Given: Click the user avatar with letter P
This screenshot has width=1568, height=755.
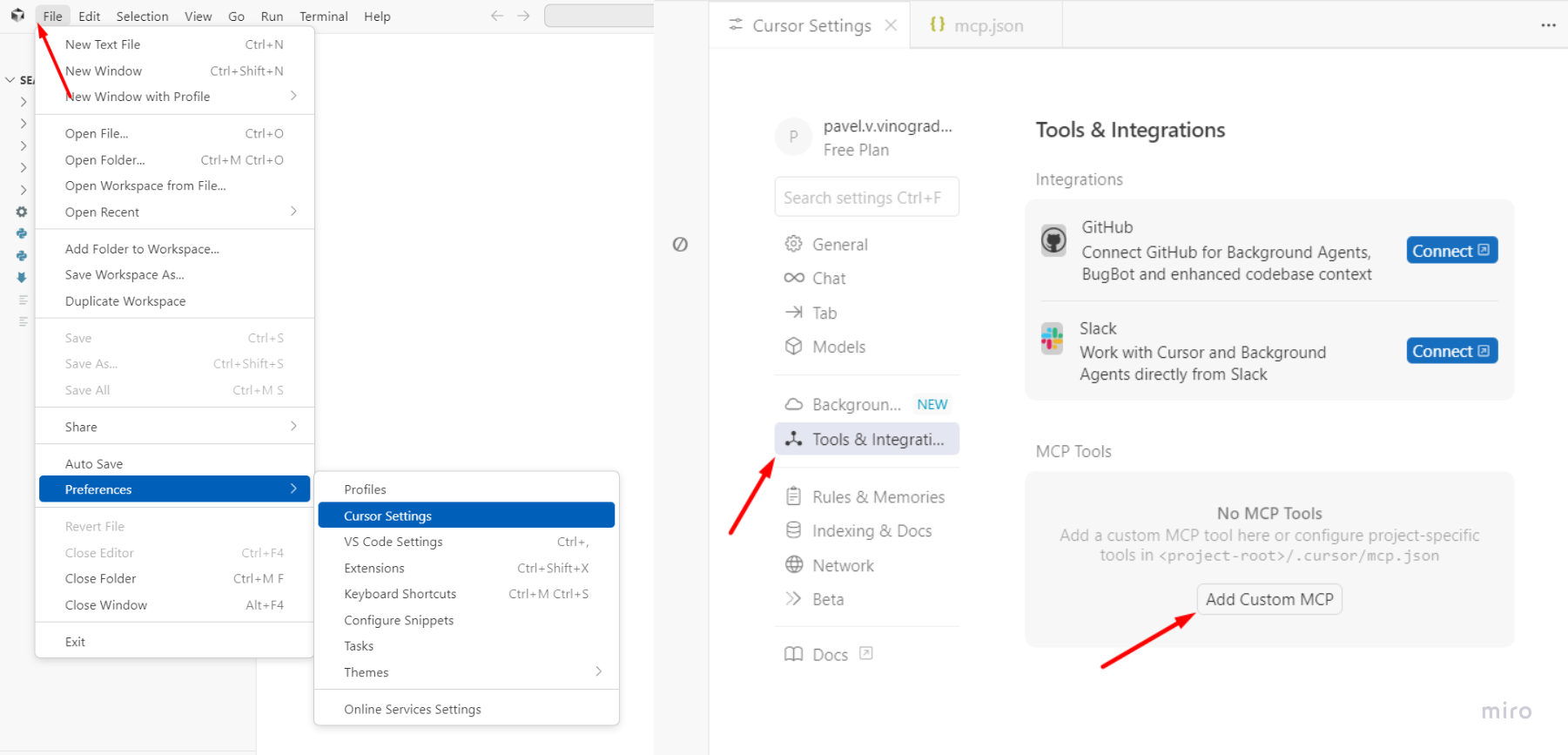Looking at the screenshot, I should point(793,137).
